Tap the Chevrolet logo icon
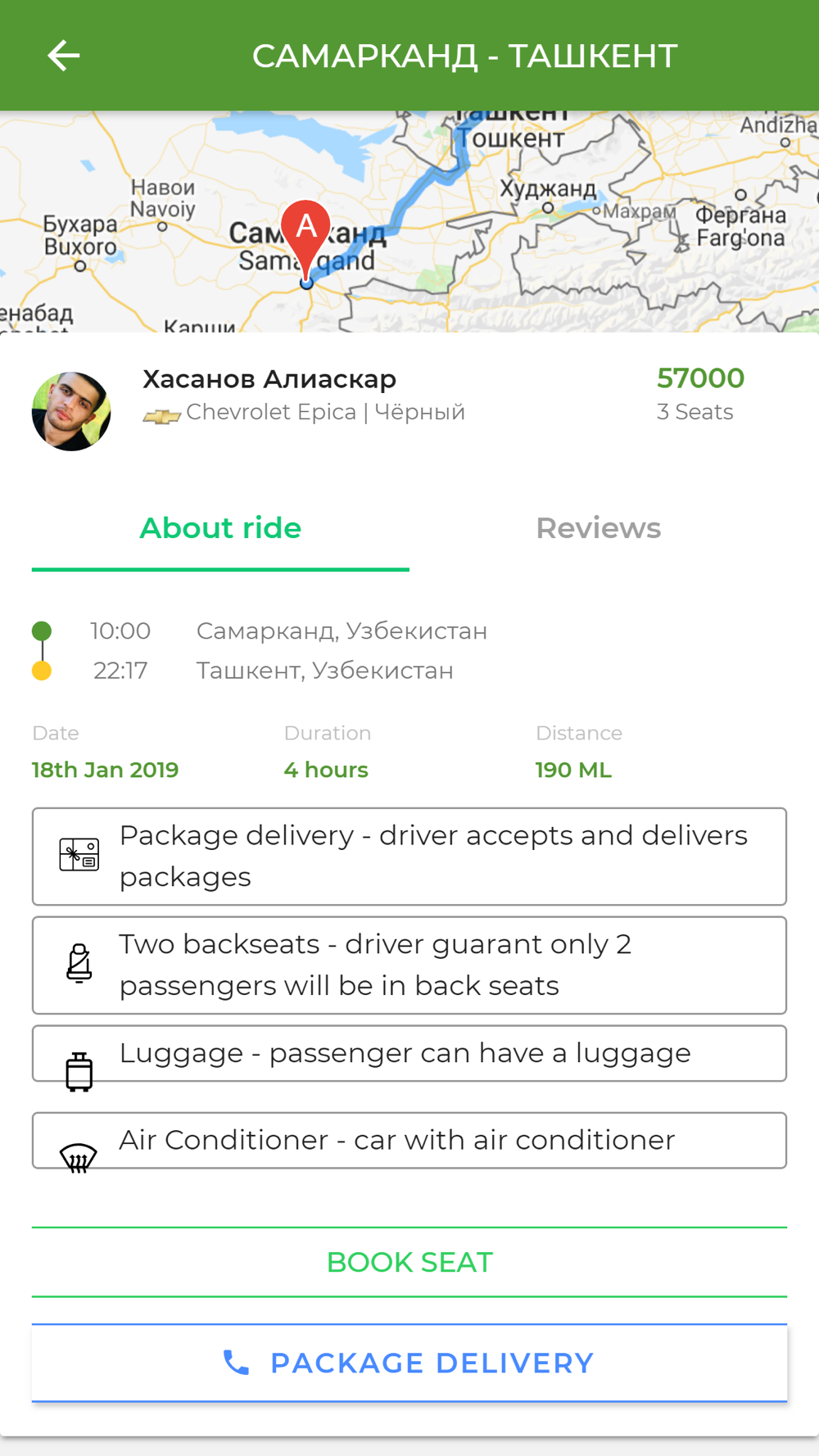The width and height of the screenshot is (819, 1456). pyautogui.click(x=161, y=416)
